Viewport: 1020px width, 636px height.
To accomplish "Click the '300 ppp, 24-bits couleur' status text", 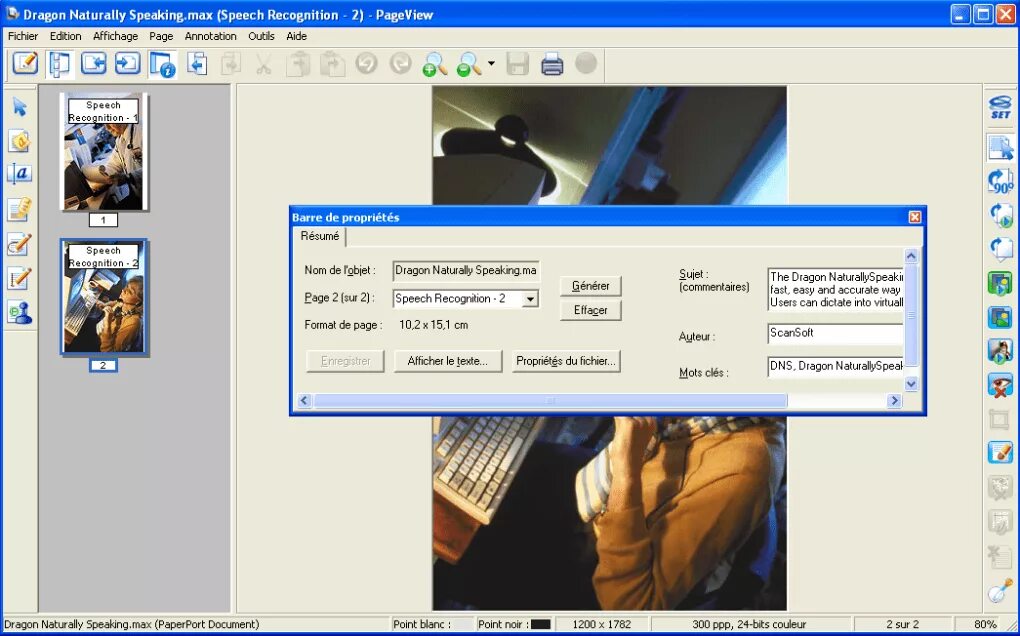I will click(x=749, y=625).
